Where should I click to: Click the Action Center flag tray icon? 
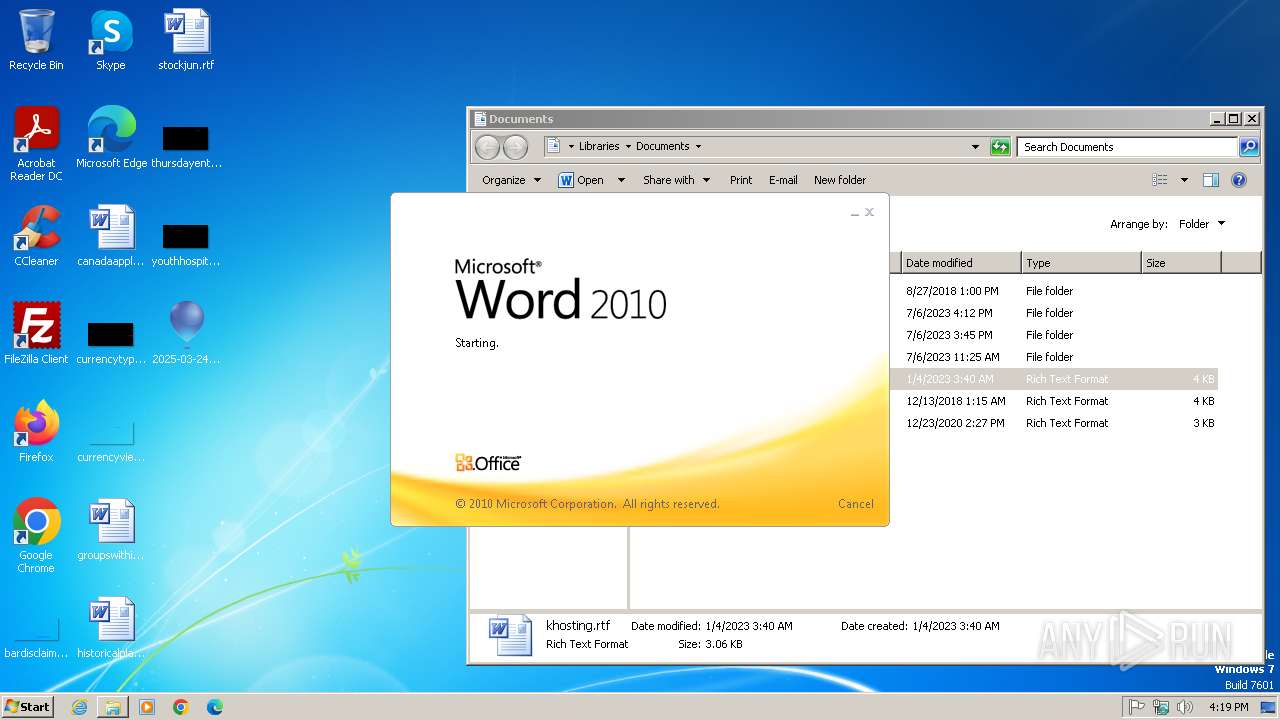click(1137, 707)
